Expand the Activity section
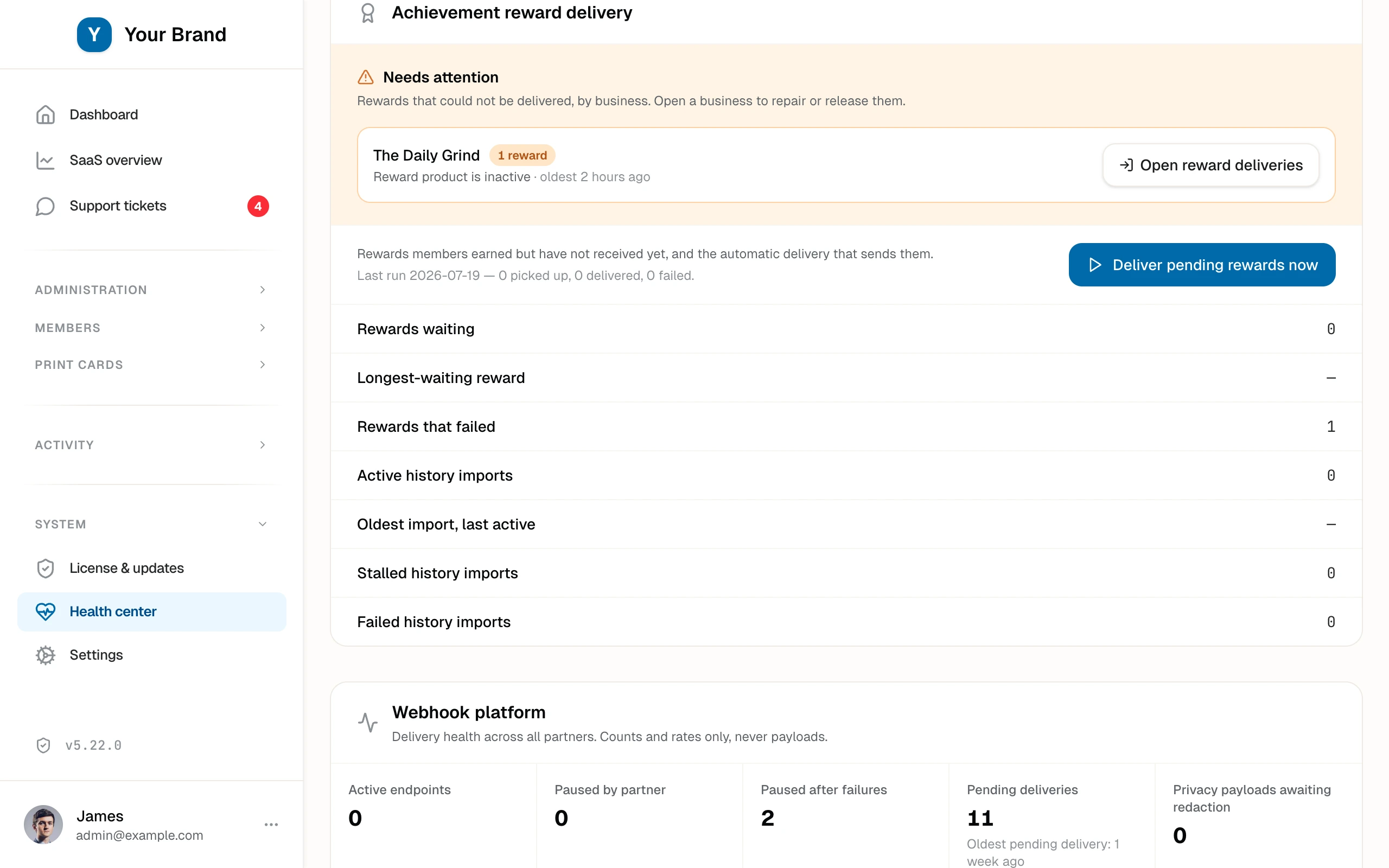 click(151, 445)
